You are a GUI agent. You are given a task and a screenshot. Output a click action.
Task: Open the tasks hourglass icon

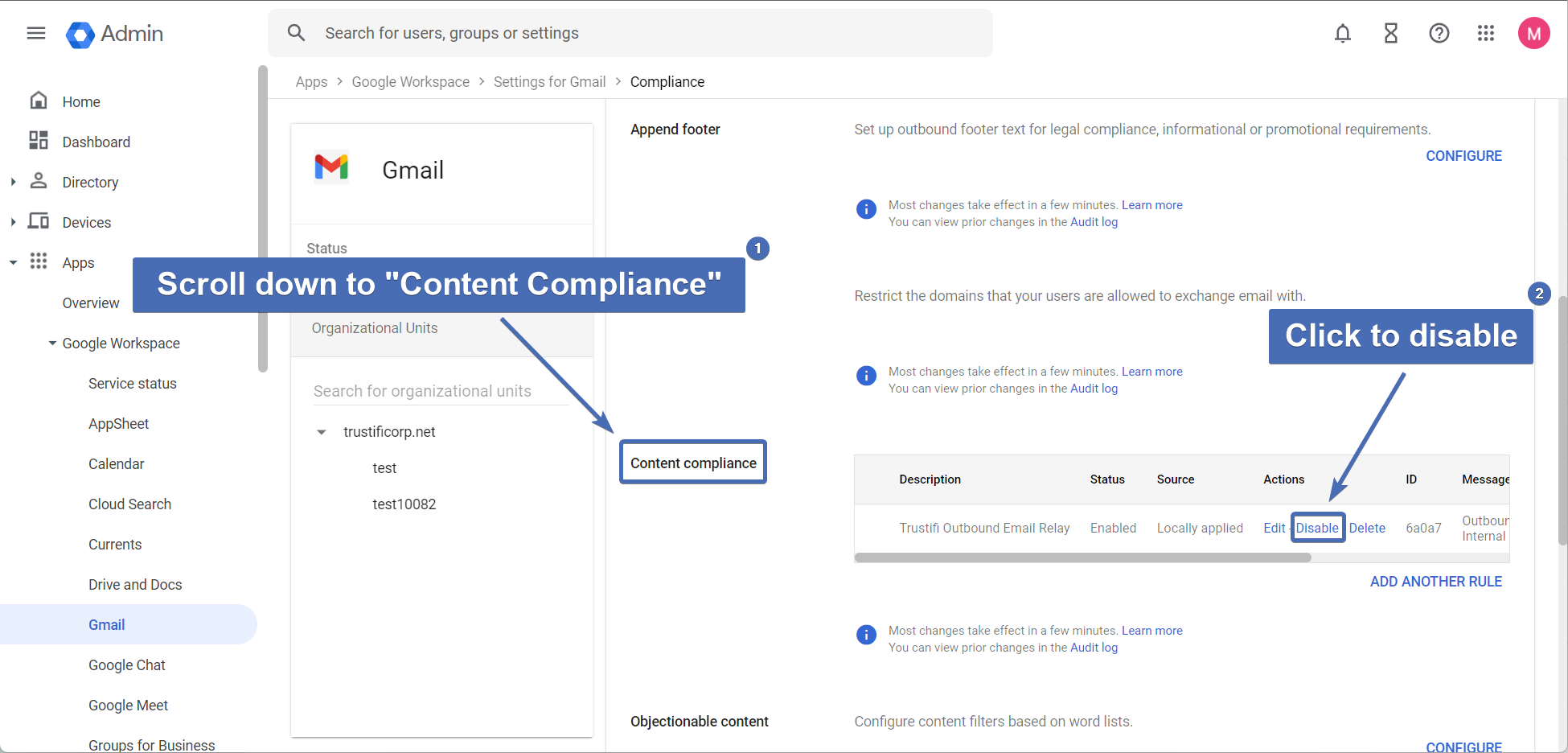pos(1391,33)
